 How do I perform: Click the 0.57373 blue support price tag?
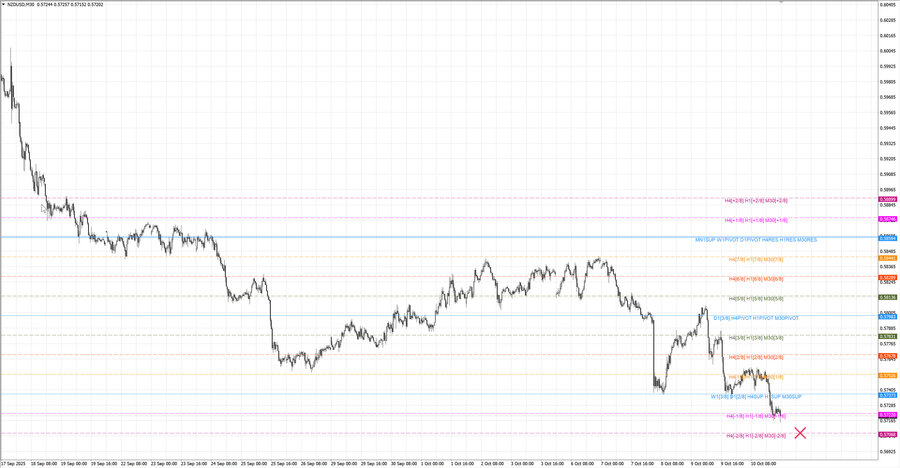click(x=887, y=395)
